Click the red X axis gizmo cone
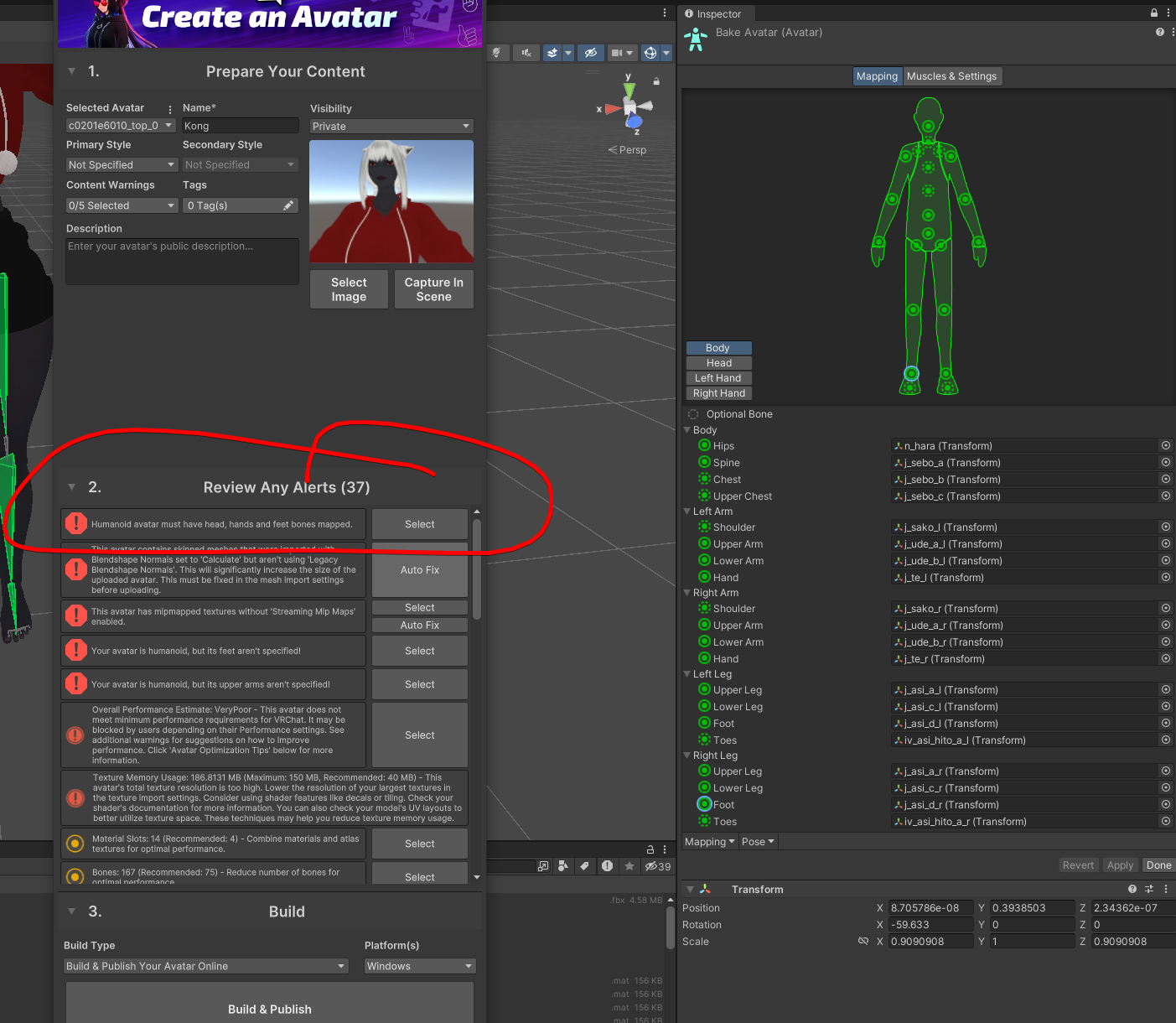The image size is (1176, 1023). click(614, 108)
